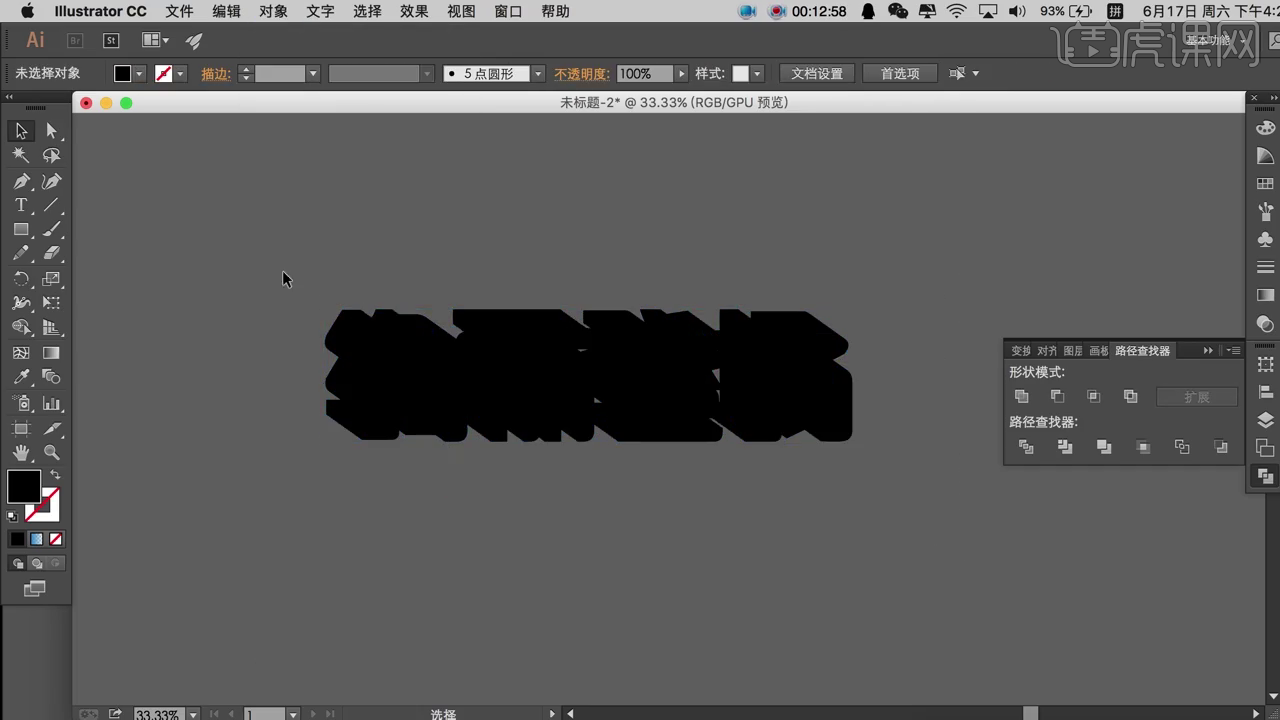
Task: Select the Hand tool
Action: coord(21,452)
